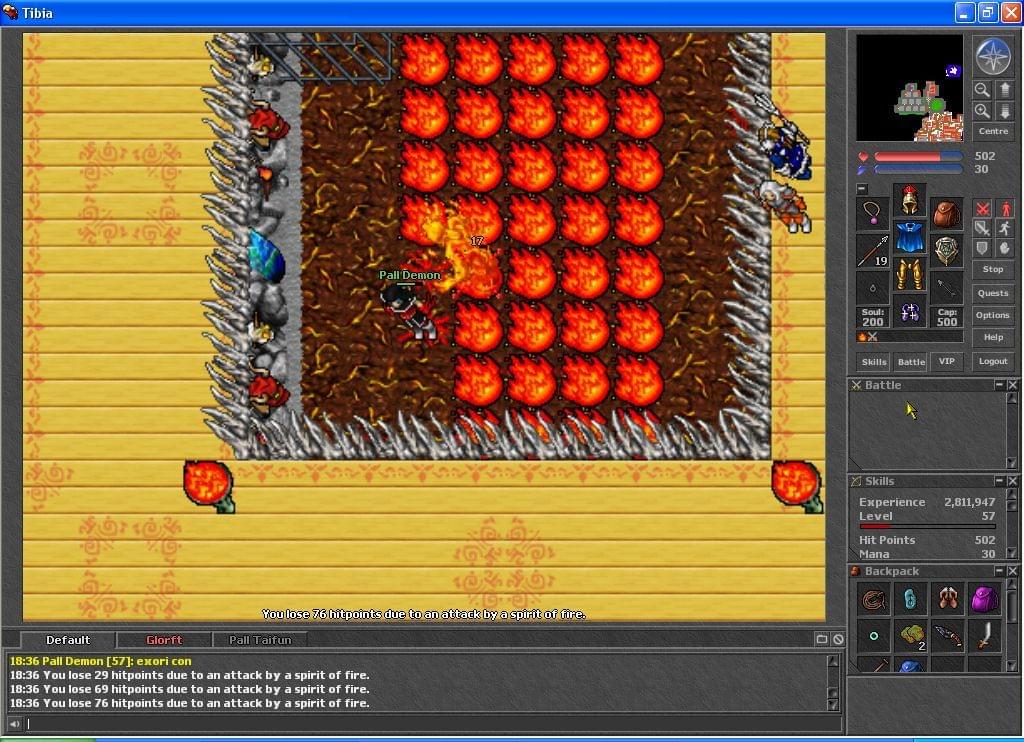This screenshot has width=1024, height=742.
Task: Click the chat text input field
Action: click(434, 724)
